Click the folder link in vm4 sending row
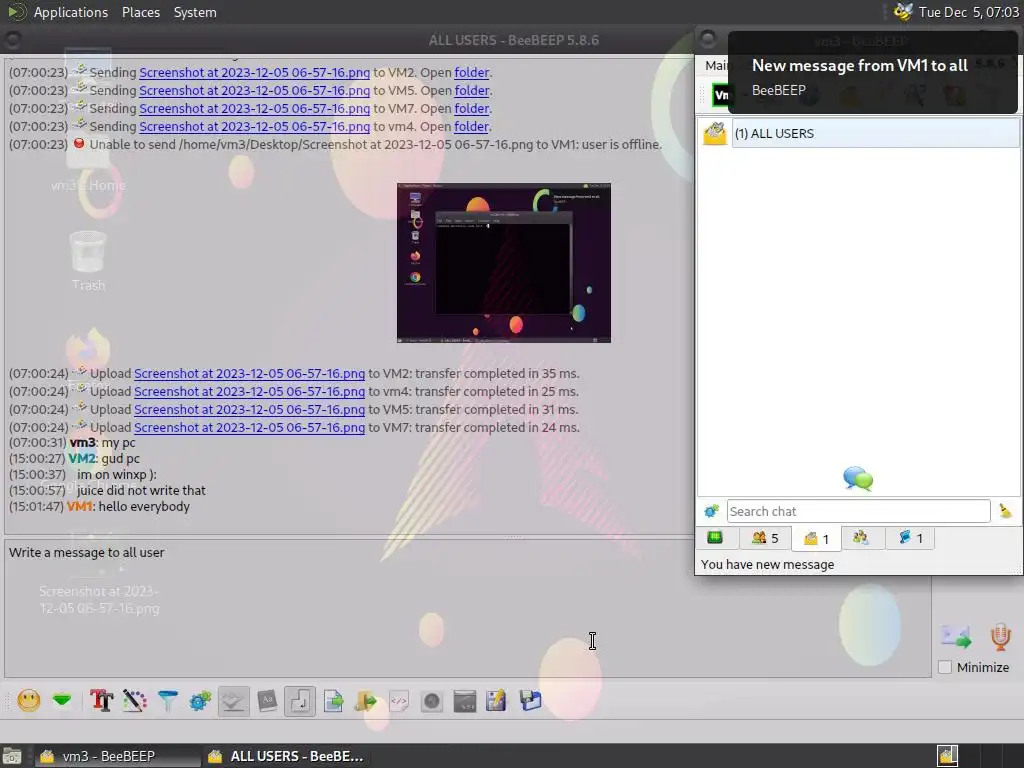1024x768 pixels. click(x=472, y=126)
